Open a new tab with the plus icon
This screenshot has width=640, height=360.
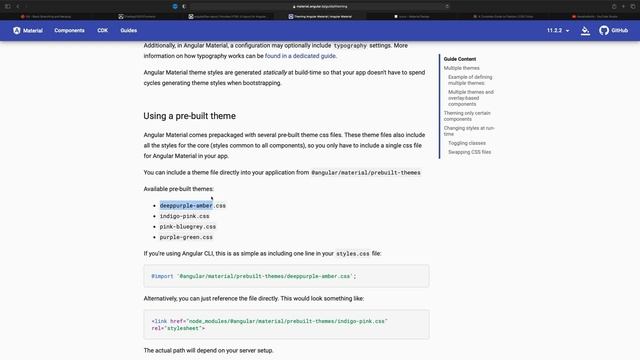(623, 6)
